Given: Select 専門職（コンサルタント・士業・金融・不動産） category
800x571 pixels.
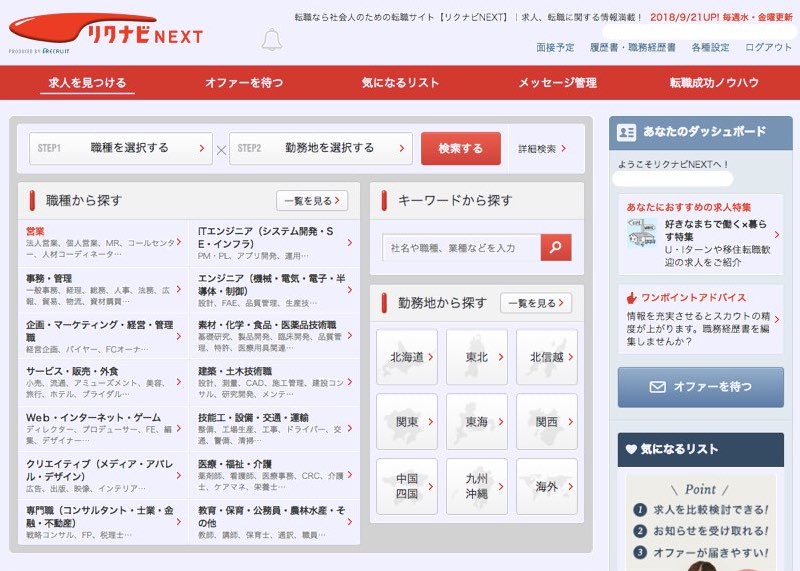Looking at the screenshot, I should coord(104,522).
